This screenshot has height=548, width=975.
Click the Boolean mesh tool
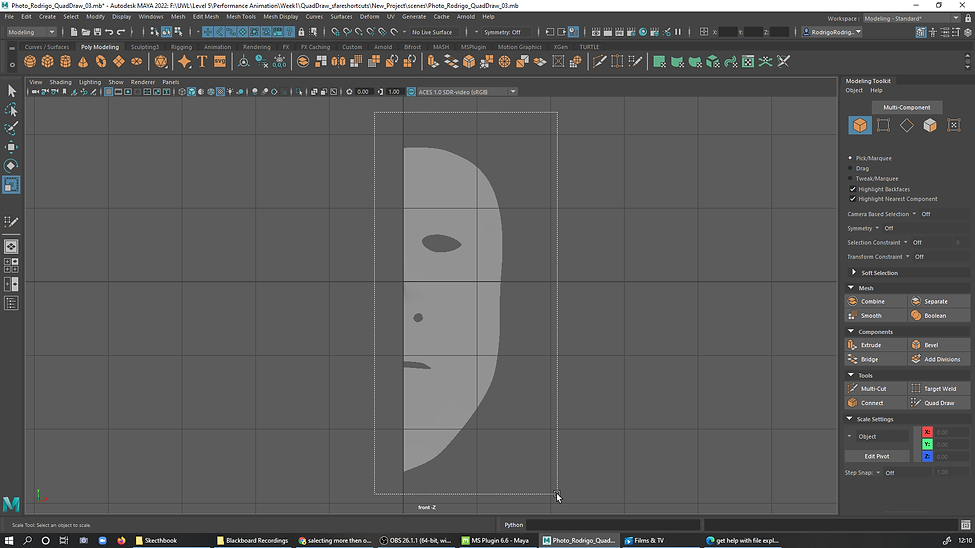(939, 315)
